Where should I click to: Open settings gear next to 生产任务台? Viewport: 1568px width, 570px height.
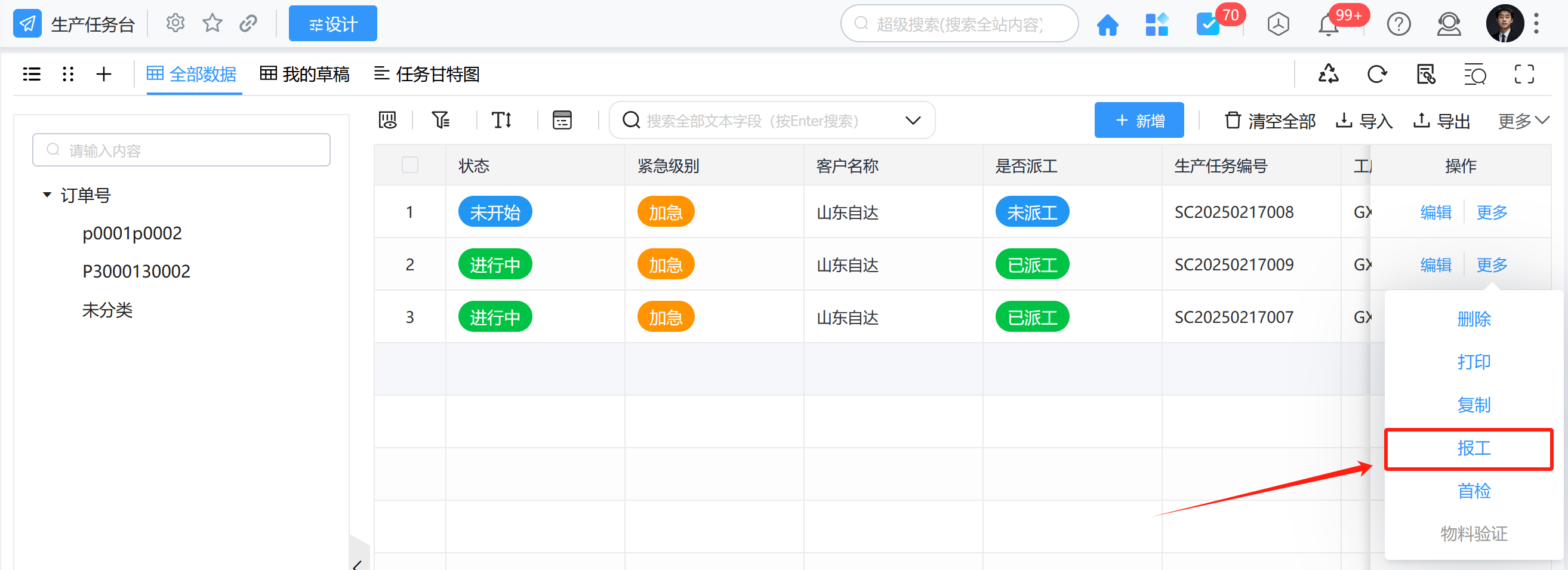coord(175,24)
